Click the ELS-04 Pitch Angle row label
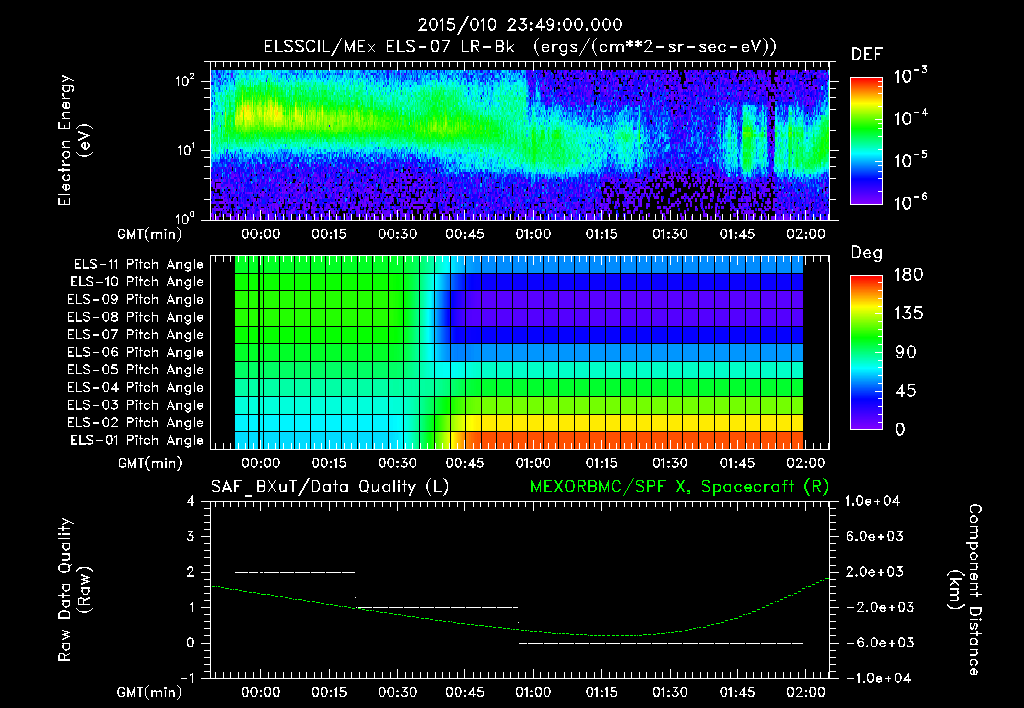Viewport: 1024px width, 708px height. click(136, 387)
